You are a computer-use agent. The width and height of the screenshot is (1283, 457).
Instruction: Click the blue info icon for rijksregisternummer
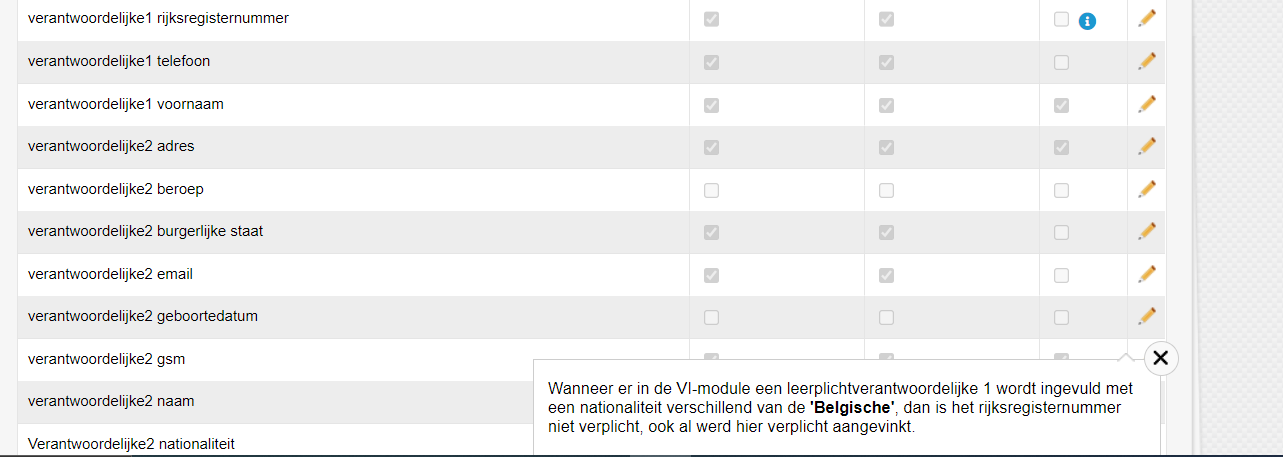tap(1088, 20)
